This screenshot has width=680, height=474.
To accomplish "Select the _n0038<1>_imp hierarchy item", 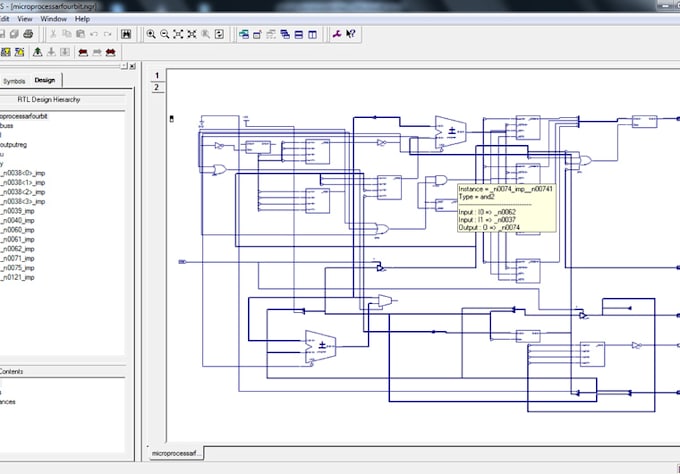I will pos(23,183).
